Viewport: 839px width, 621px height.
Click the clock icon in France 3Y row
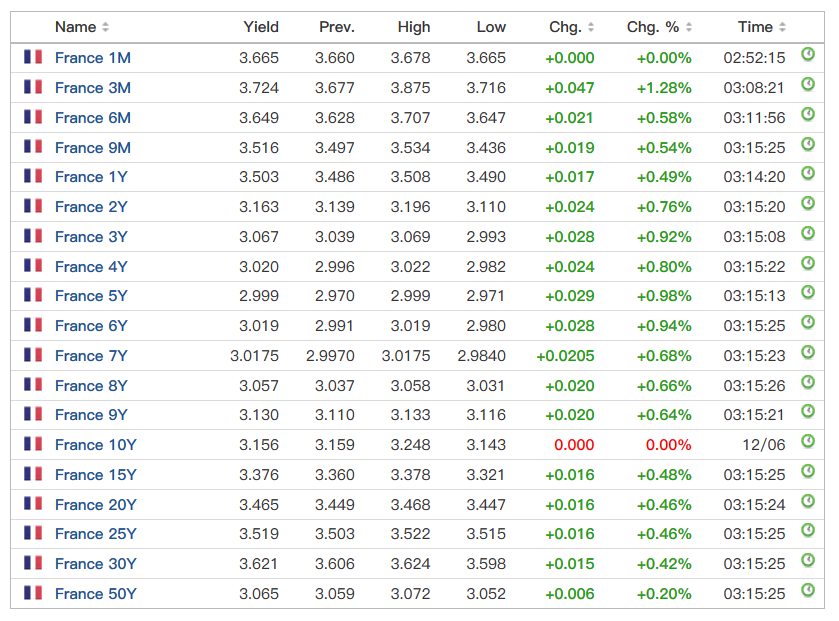pos(808,233)
